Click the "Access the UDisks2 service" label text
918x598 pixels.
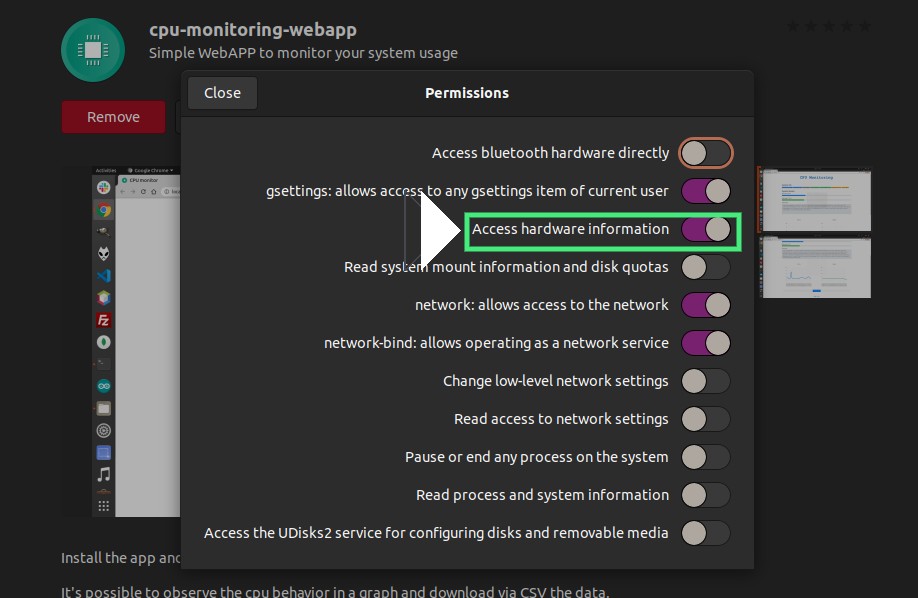pos(436,534)
